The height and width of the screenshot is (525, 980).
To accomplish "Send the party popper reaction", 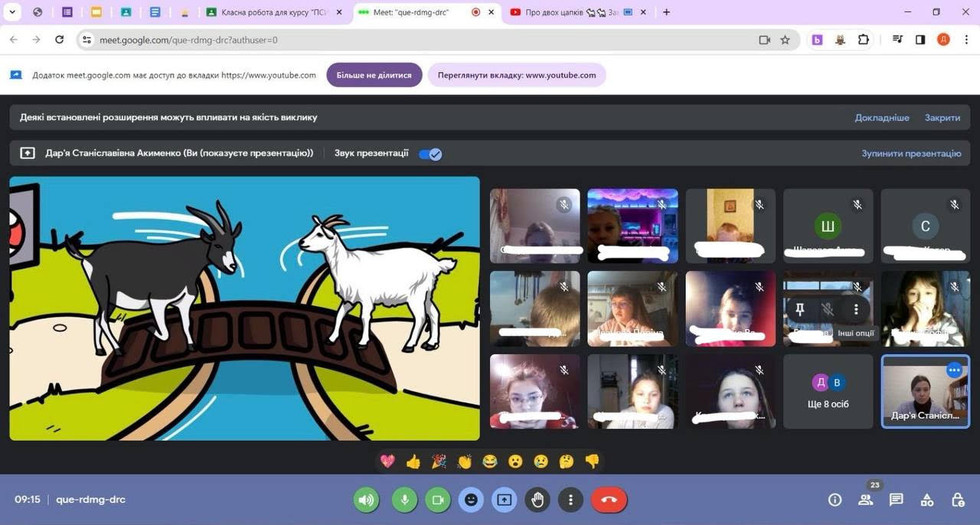I will point(439,461).
